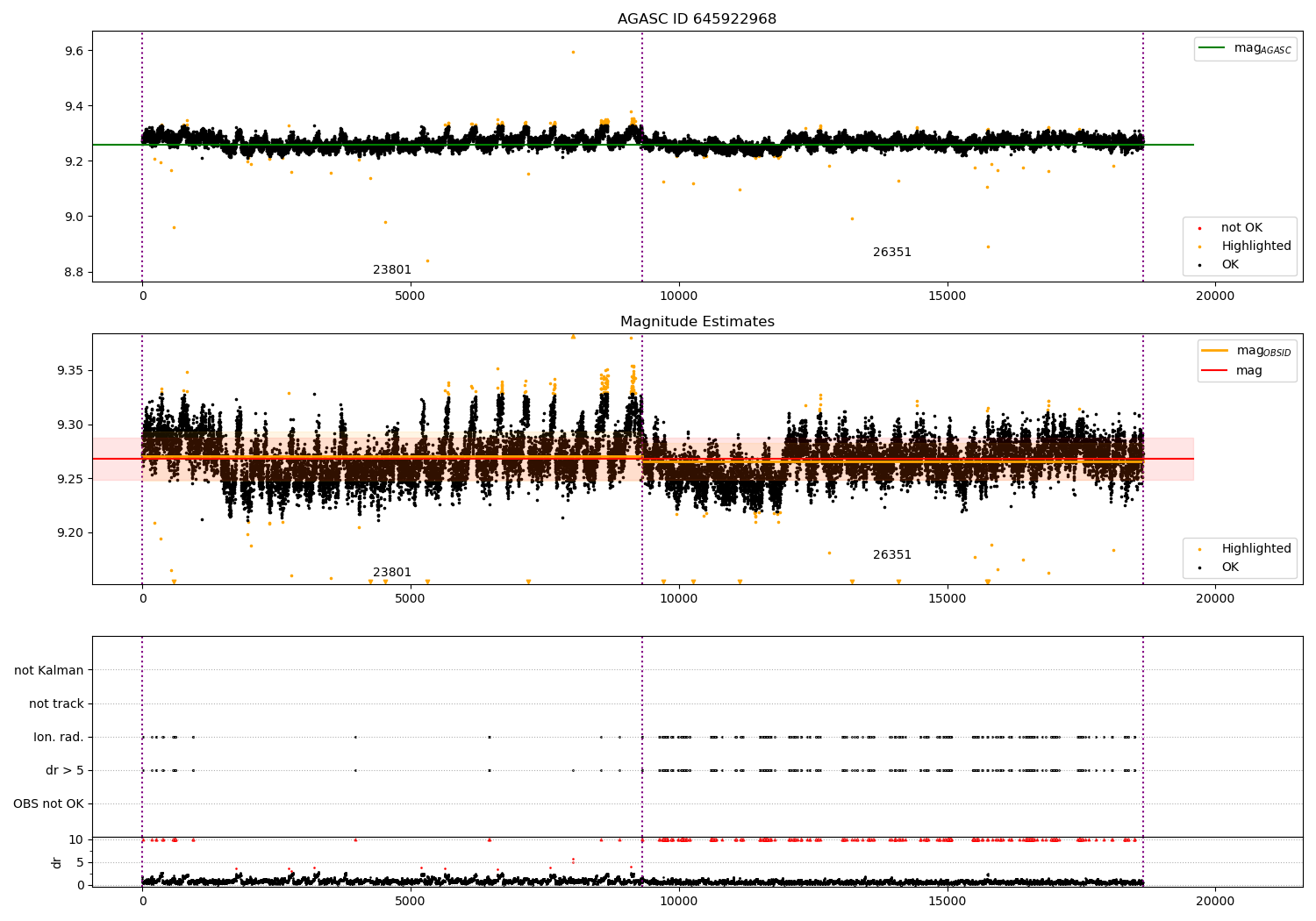Click x-axis tick 15000 under the Magnitude Estimates plot
The height and width of the screenshot is (921, 1316).
coord(947,599)
